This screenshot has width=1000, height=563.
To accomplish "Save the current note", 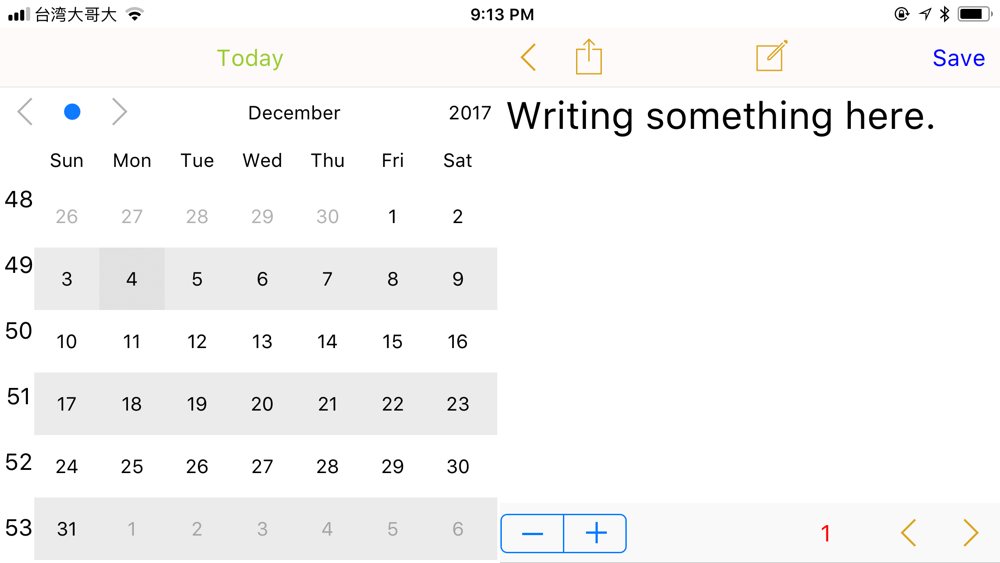I will (959, 58).
